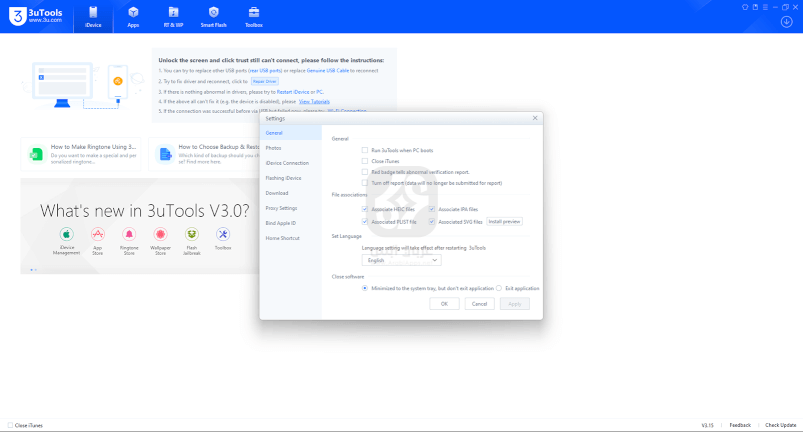This screenshot has height=432, width=803.
Task: Open the rear USB ports link
Action: coord(265,71)
